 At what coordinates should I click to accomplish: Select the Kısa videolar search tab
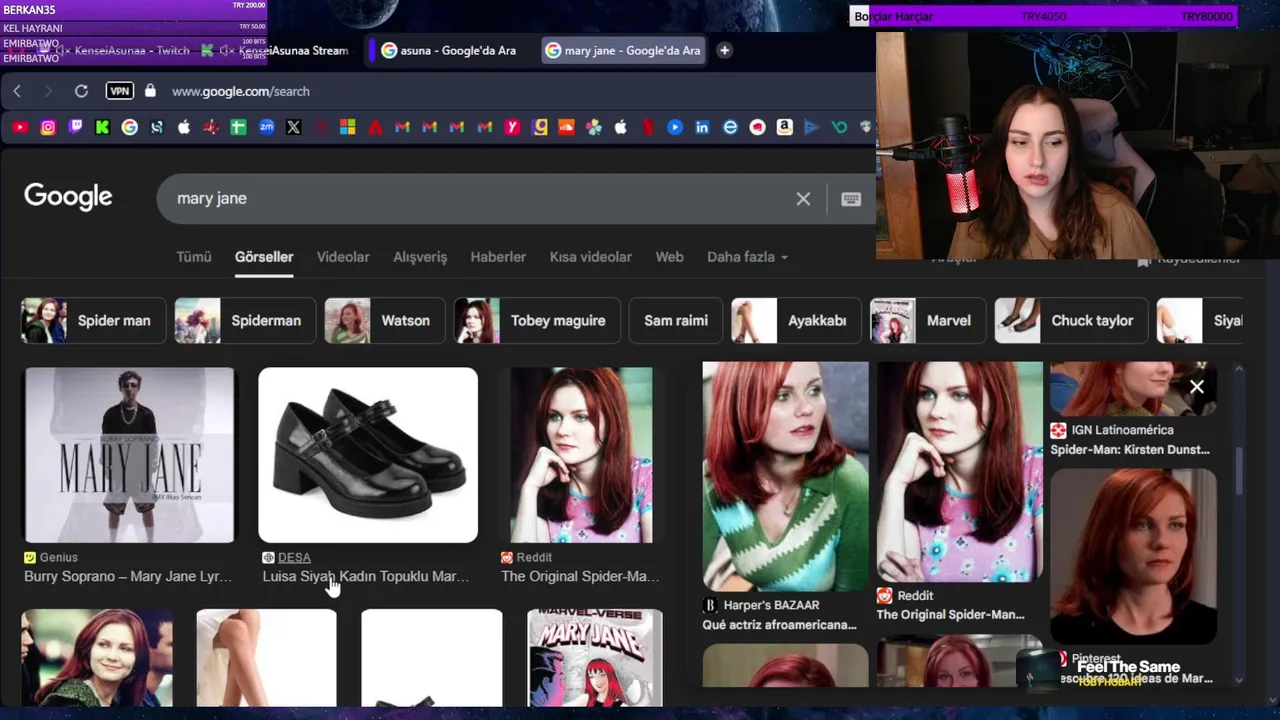[x=590, y=257]
